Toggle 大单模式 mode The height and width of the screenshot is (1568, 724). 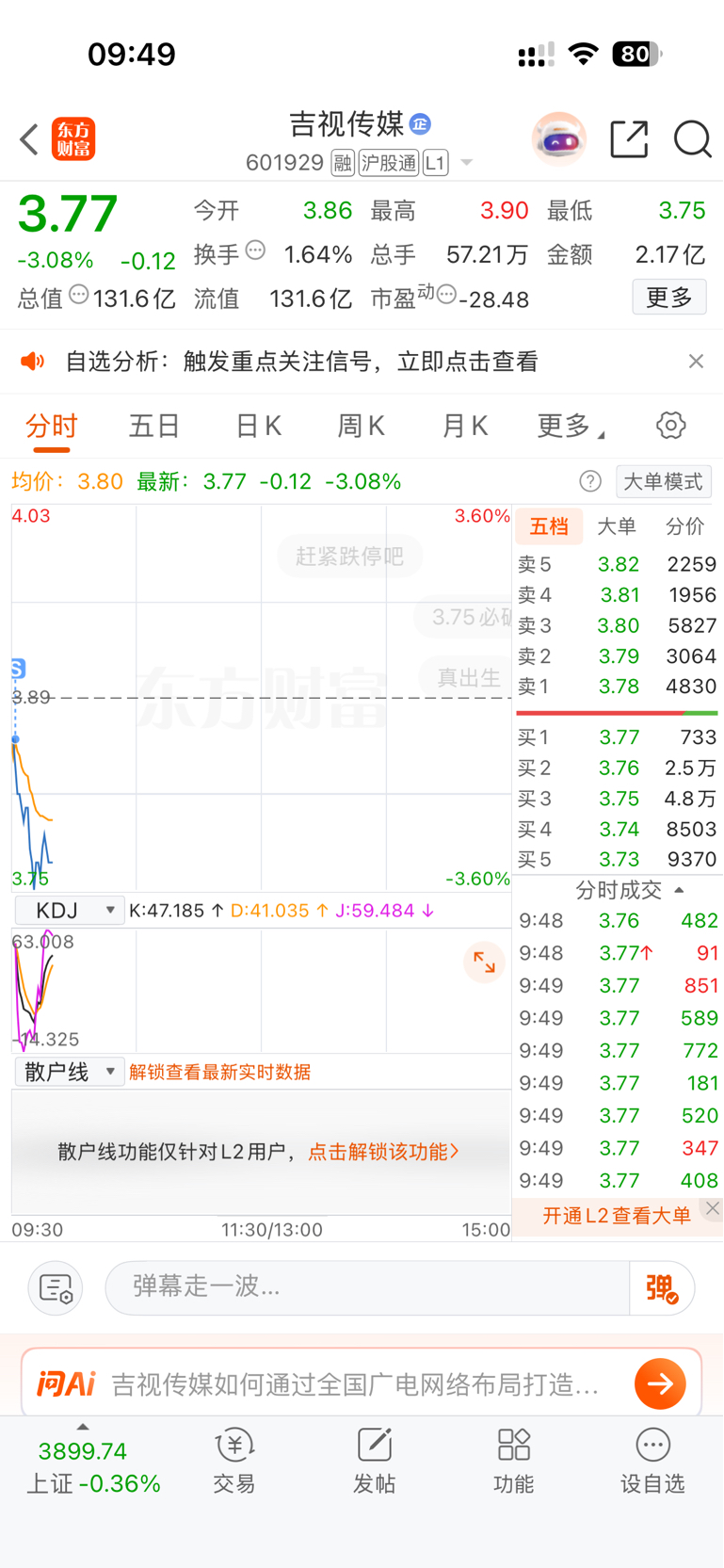(x=664, y=481)
